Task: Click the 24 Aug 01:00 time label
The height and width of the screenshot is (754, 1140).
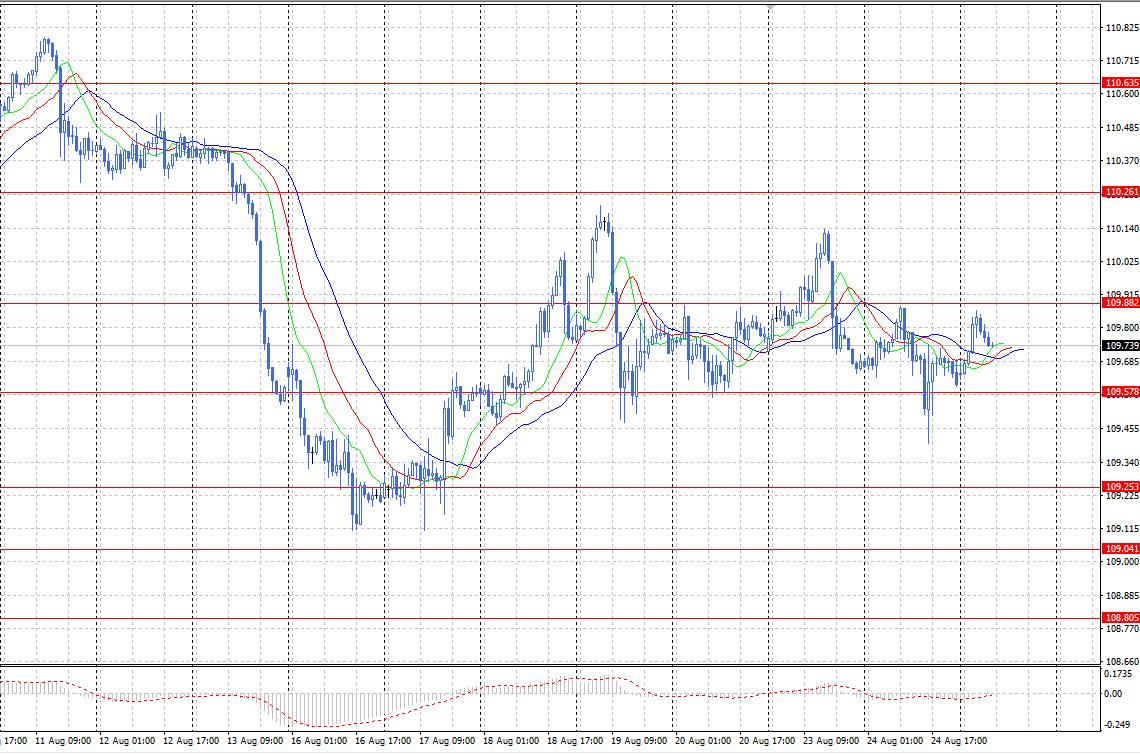Action: [x=895, y=741]
